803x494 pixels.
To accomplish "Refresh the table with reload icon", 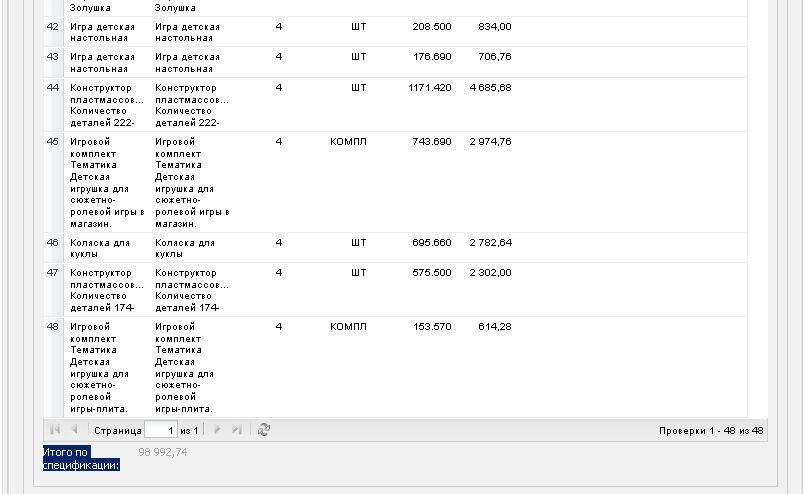I will tap(264, 429).
